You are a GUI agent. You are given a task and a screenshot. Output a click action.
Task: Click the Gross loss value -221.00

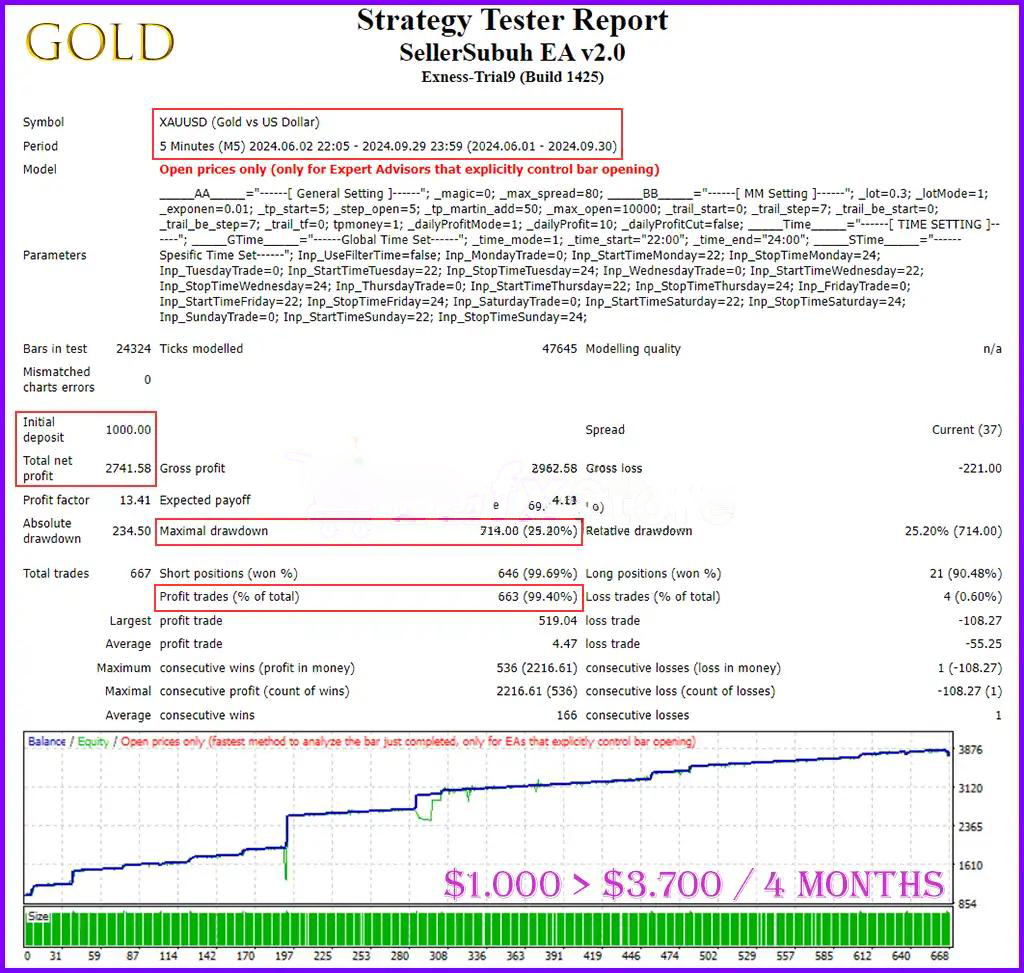978,468
